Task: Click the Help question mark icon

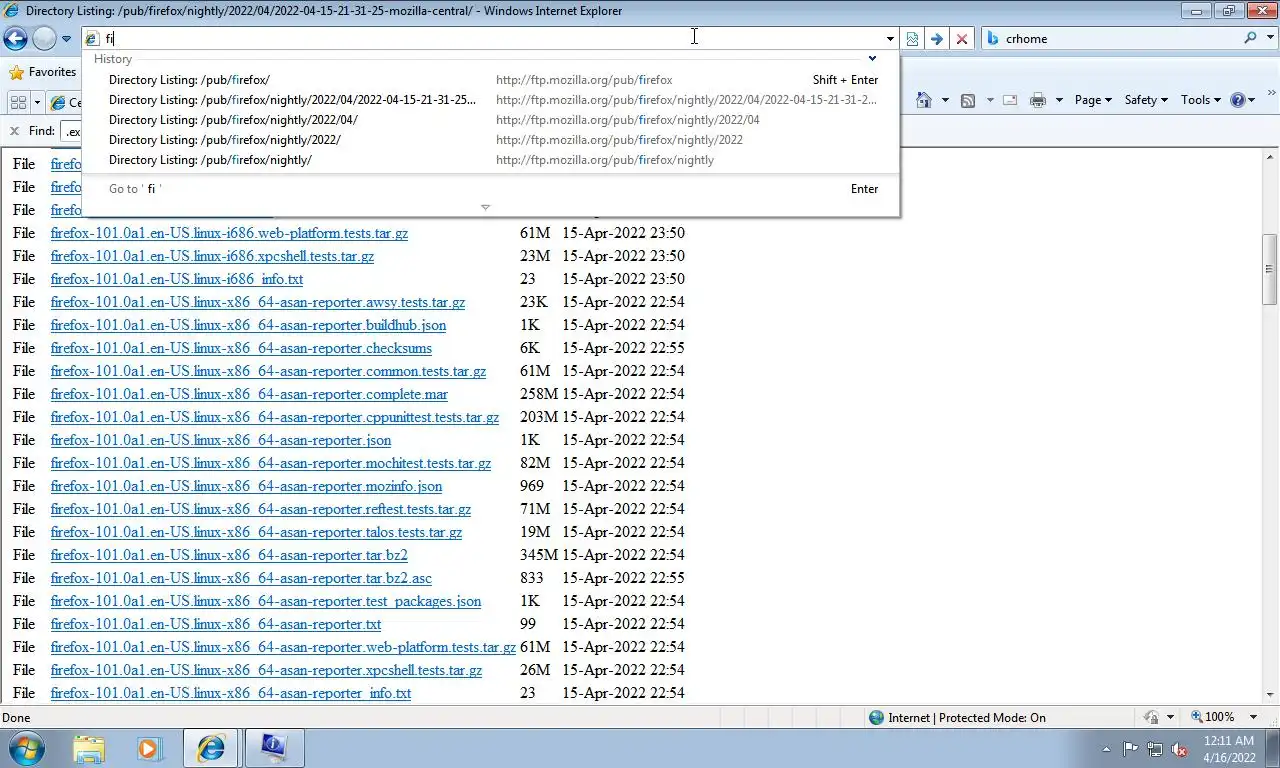Action: coord(1238,100)
